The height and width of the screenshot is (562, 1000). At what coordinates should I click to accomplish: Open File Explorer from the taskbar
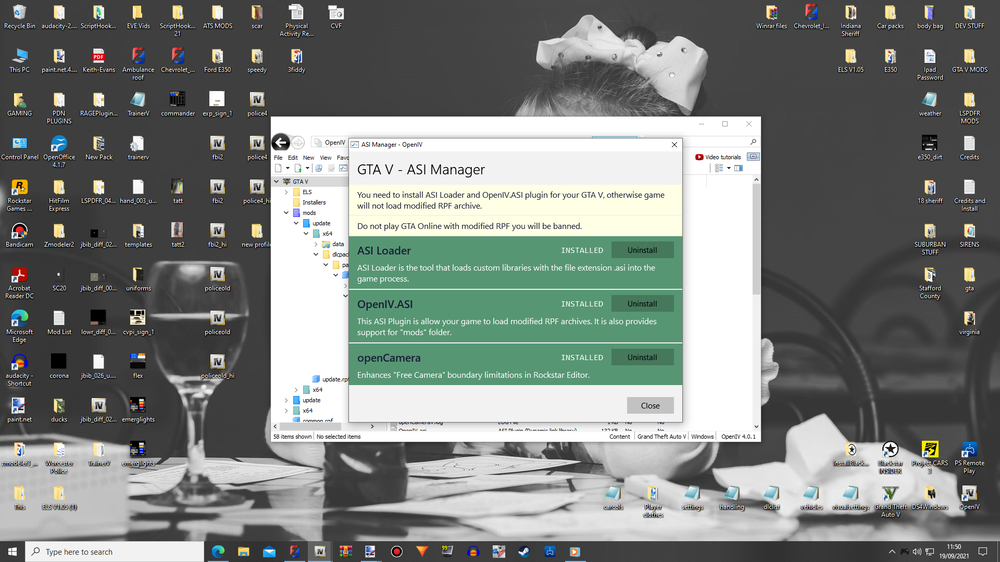(243, 551)
